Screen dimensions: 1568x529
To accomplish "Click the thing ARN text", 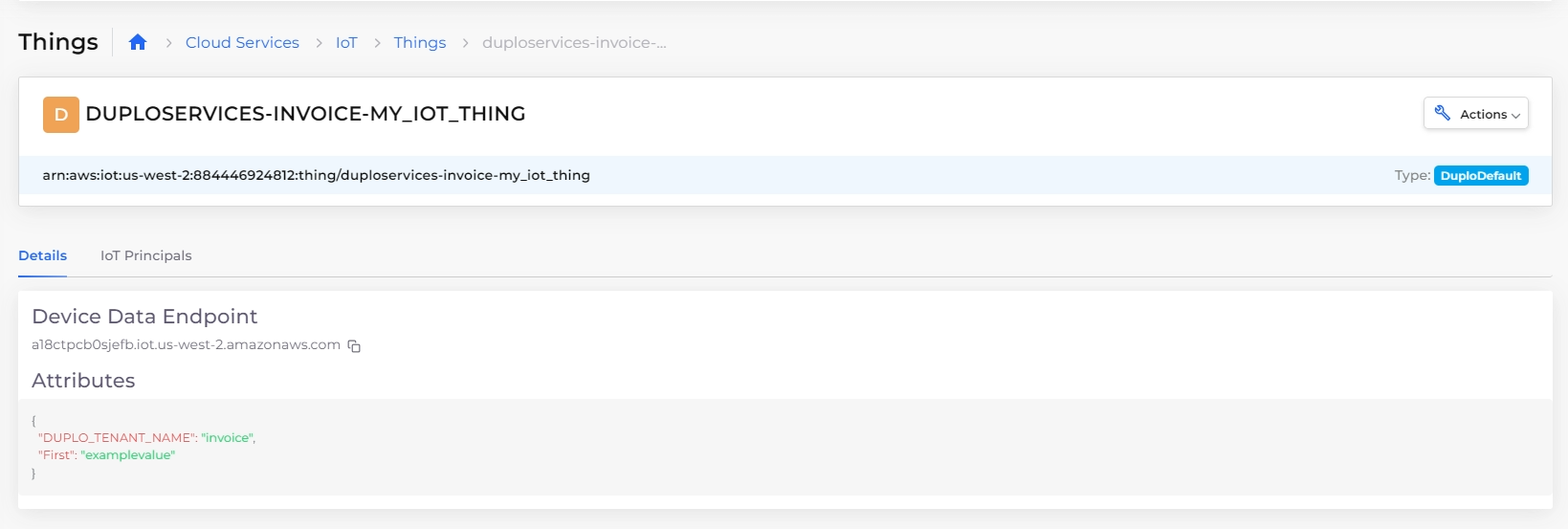I will point(316,175).
